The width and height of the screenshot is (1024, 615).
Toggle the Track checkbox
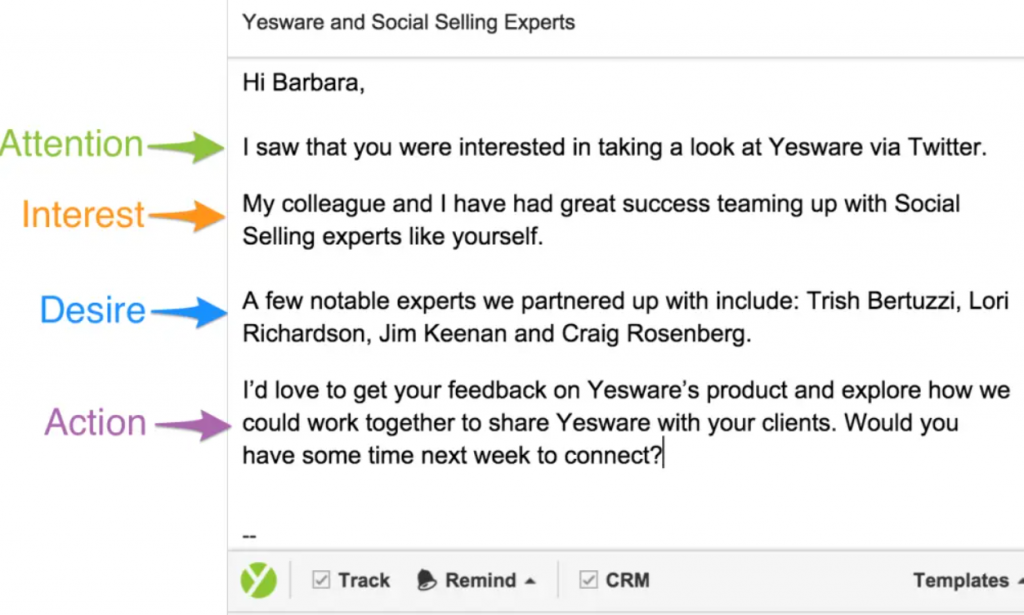click(x=321, y=580)
